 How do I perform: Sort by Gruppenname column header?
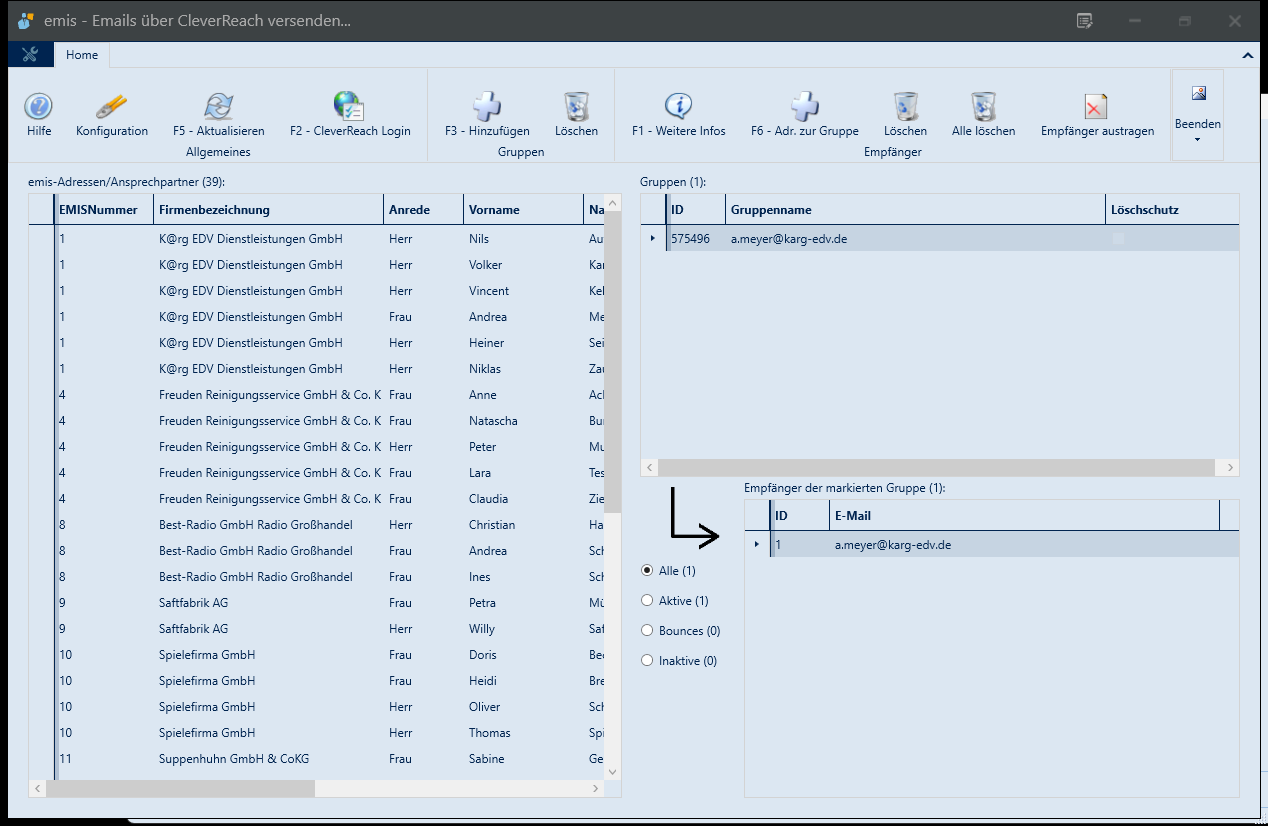[916, 210]
